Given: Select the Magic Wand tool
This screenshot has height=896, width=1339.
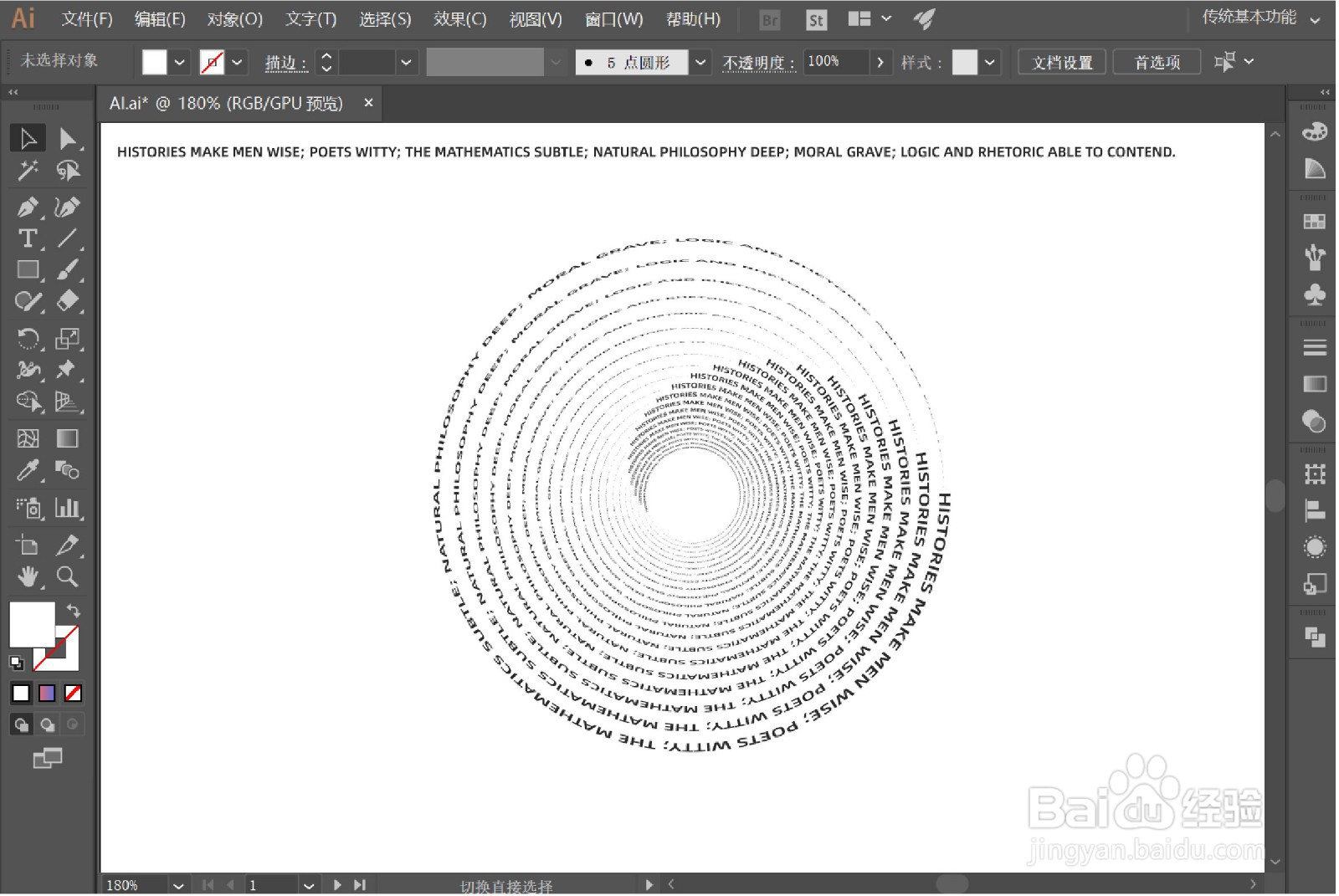Looking at the screenshot, I should point(28,171).
